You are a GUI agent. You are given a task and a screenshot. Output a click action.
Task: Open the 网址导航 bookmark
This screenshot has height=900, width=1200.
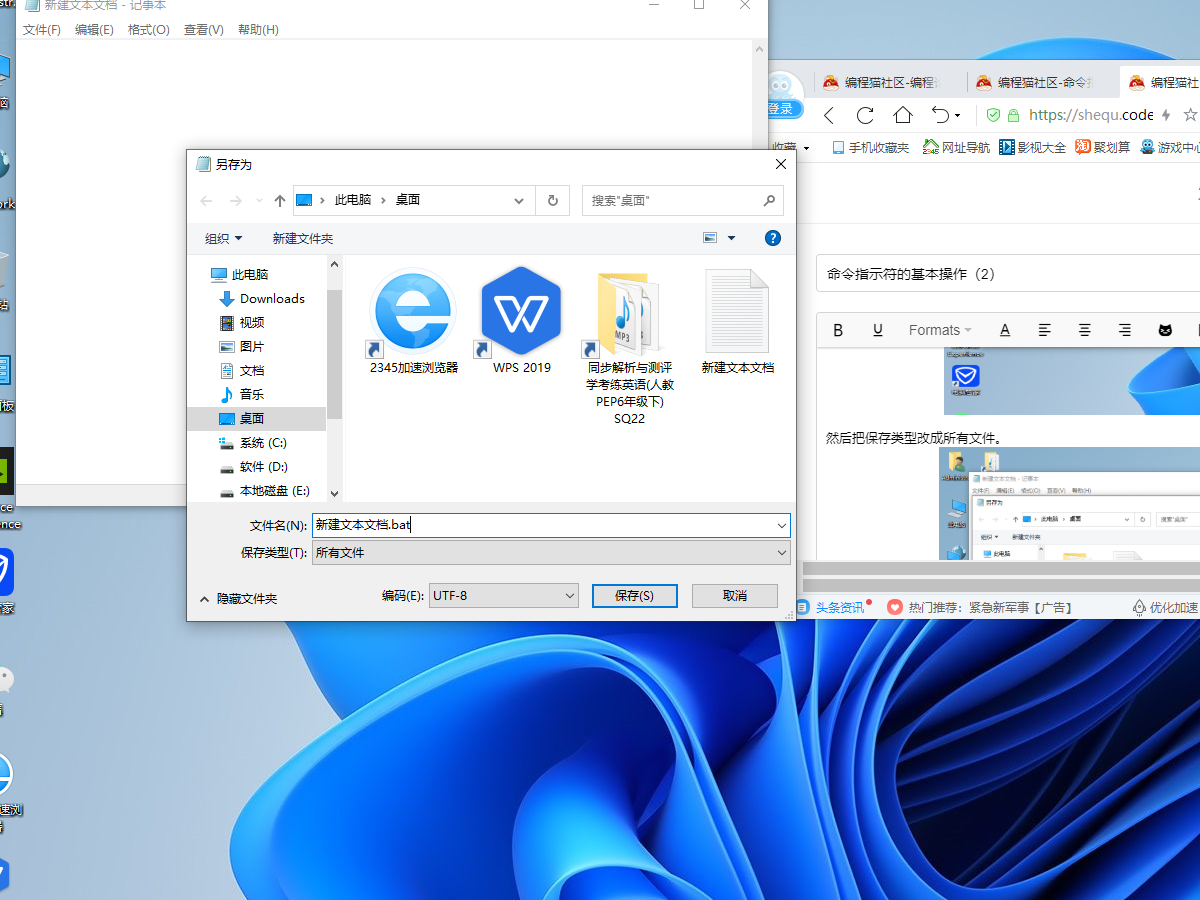point(956,147)
